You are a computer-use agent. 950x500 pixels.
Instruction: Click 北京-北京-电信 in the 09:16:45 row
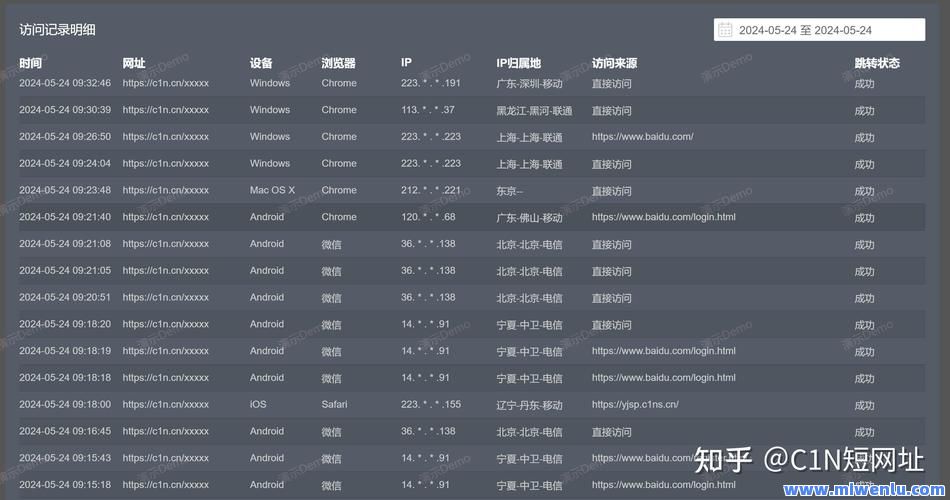pyautogui.click(x=529, y=432)
